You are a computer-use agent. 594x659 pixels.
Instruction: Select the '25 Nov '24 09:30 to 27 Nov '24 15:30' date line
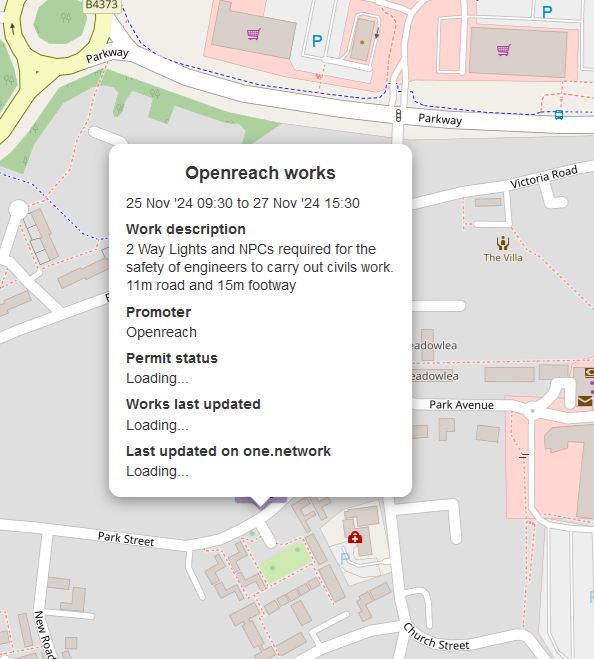pyautogui.click(x=243, y=203)
